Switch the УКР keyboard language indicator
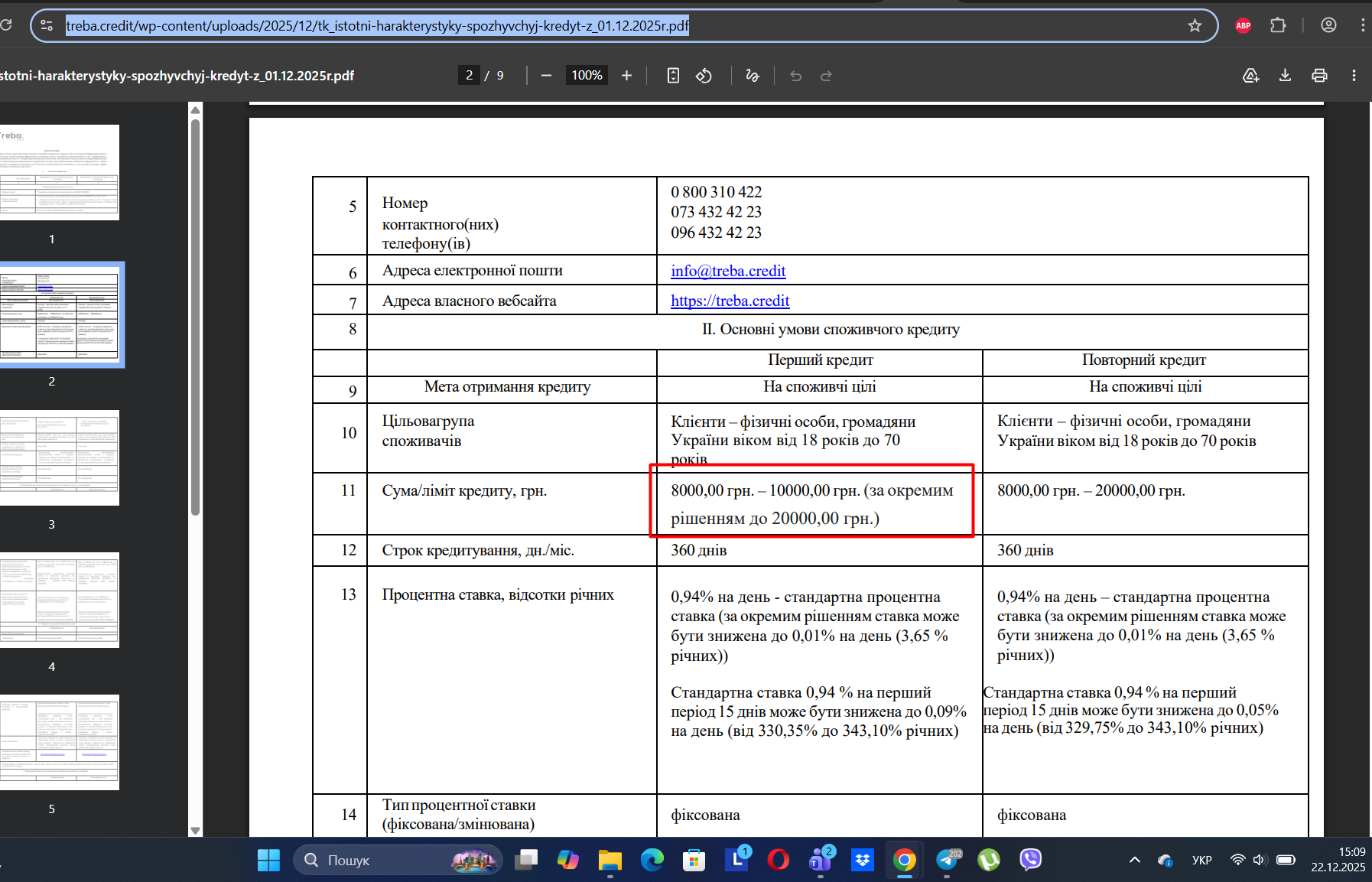The height and width of the screenshot is (882, 1372). (1201, 860)
